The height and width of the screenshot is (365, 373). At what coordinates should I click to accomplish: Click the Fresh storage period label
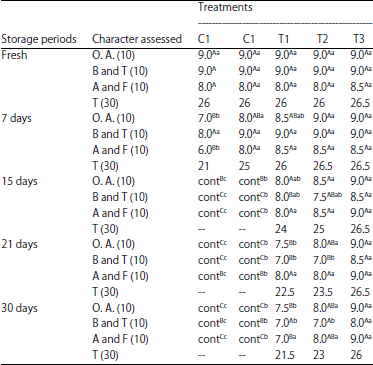[x=14, y=55]
